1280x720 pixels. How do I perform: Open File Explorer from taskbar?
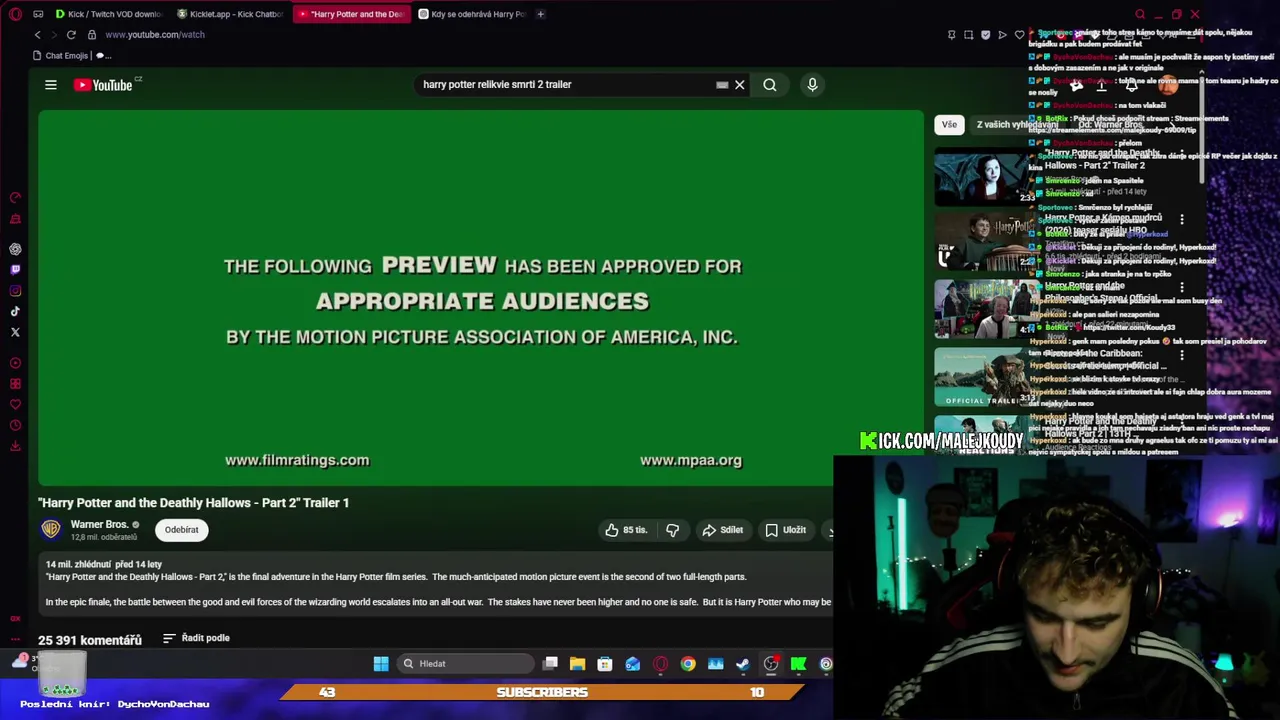click(577, 664)
